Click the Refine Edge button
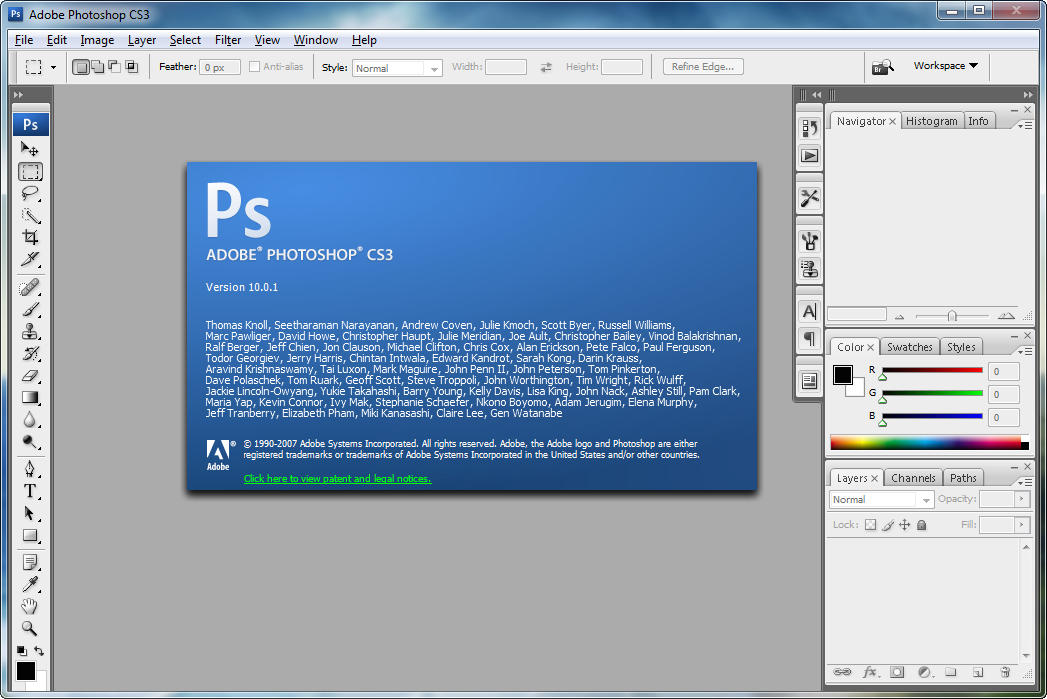This screenshot has width=1047, height=699. [x=703, y=67]
